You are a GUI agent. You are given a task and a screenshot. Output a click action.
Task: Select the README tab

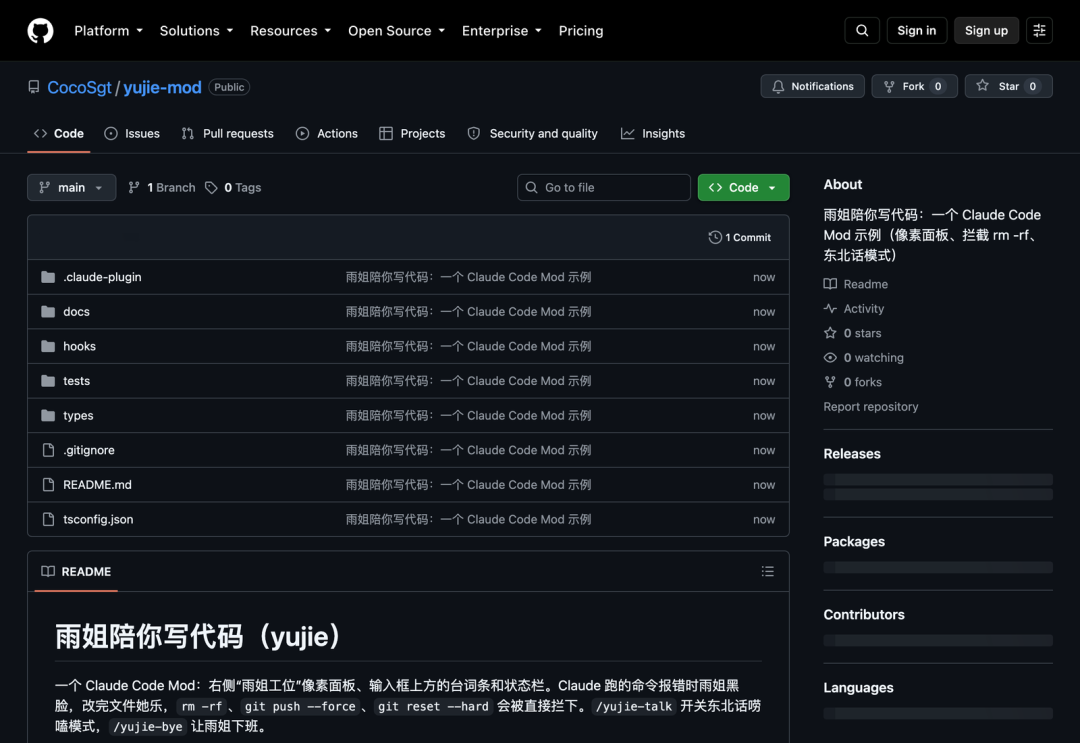[x=76, y=572]
